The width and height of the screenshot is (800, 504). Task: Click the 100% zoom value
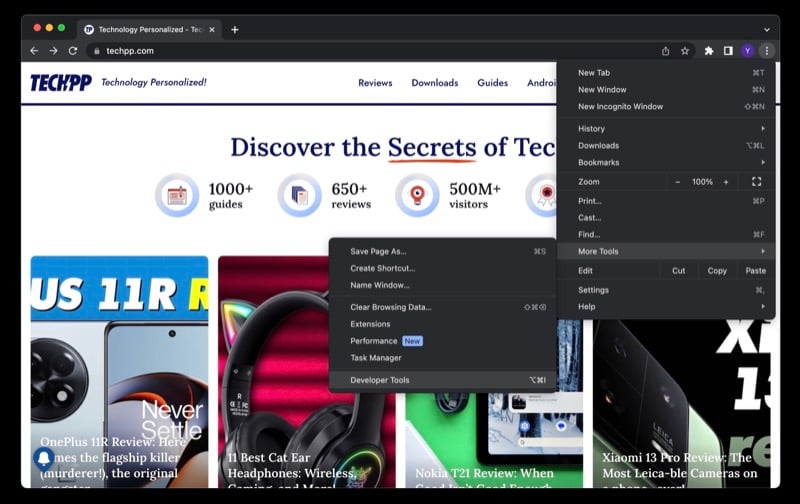(x=702, y=182)
